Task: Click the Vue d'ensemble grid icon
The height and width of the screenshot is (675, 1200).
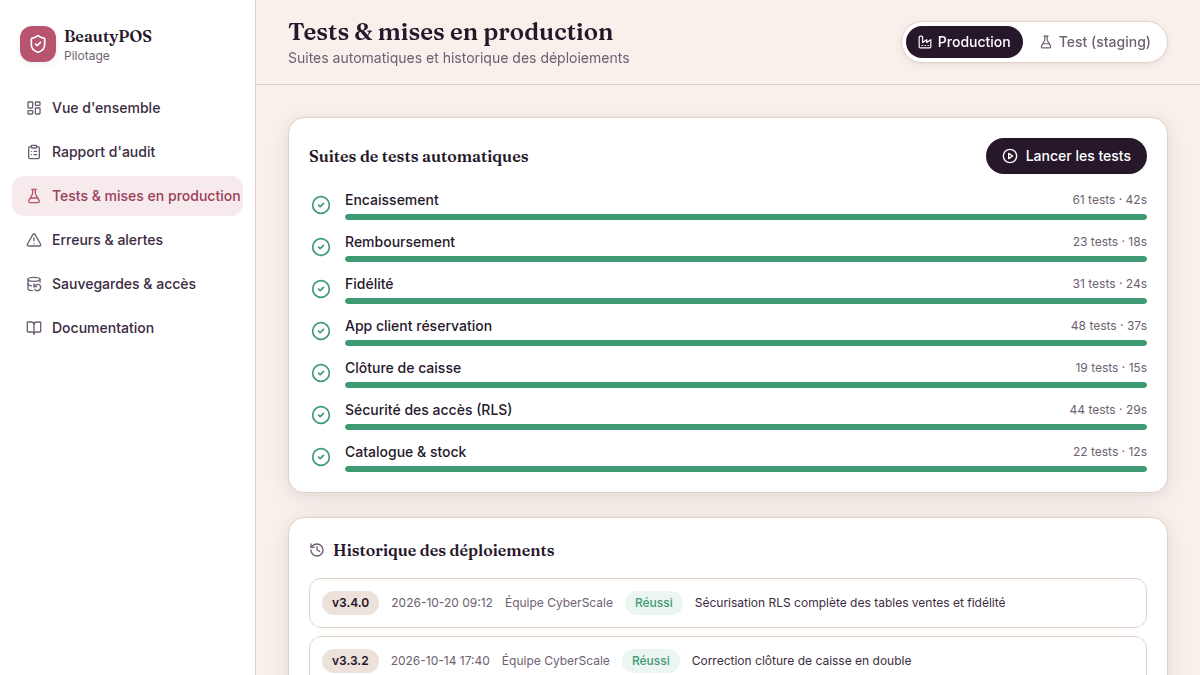Action: [34, 108]
